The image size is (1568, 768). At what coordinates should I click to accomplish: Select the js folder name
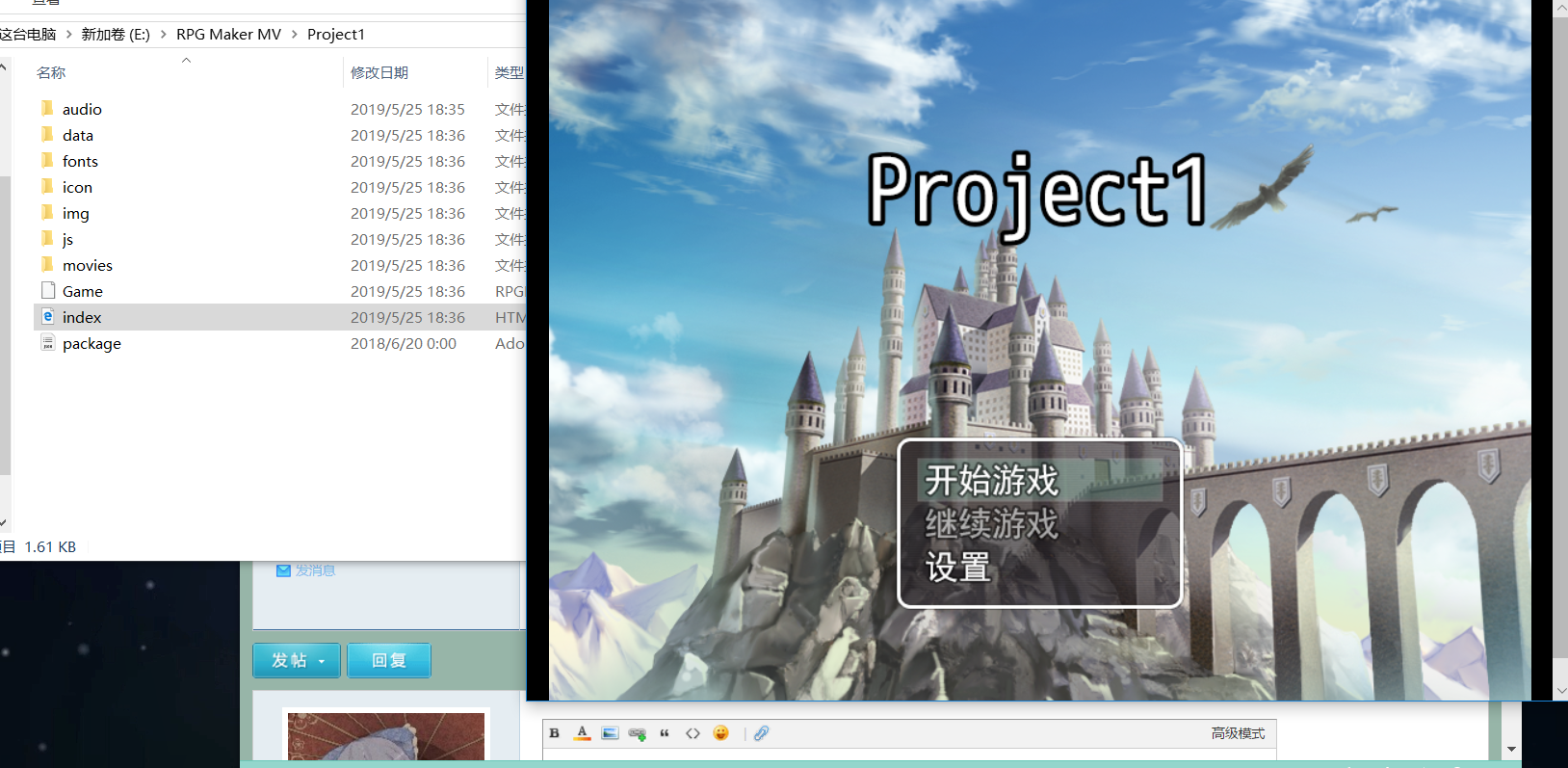click(x=67, y=239)
